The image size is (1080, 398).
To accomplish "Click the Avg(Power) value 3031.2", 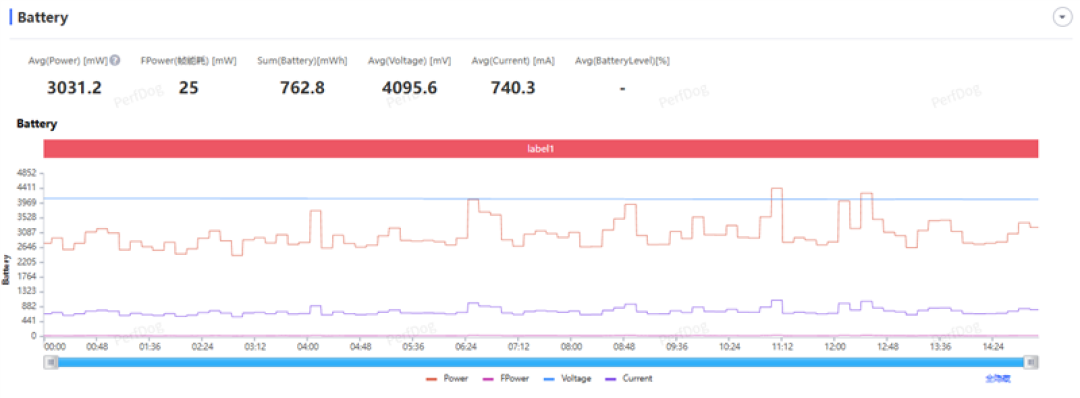I will pos(74,88).
